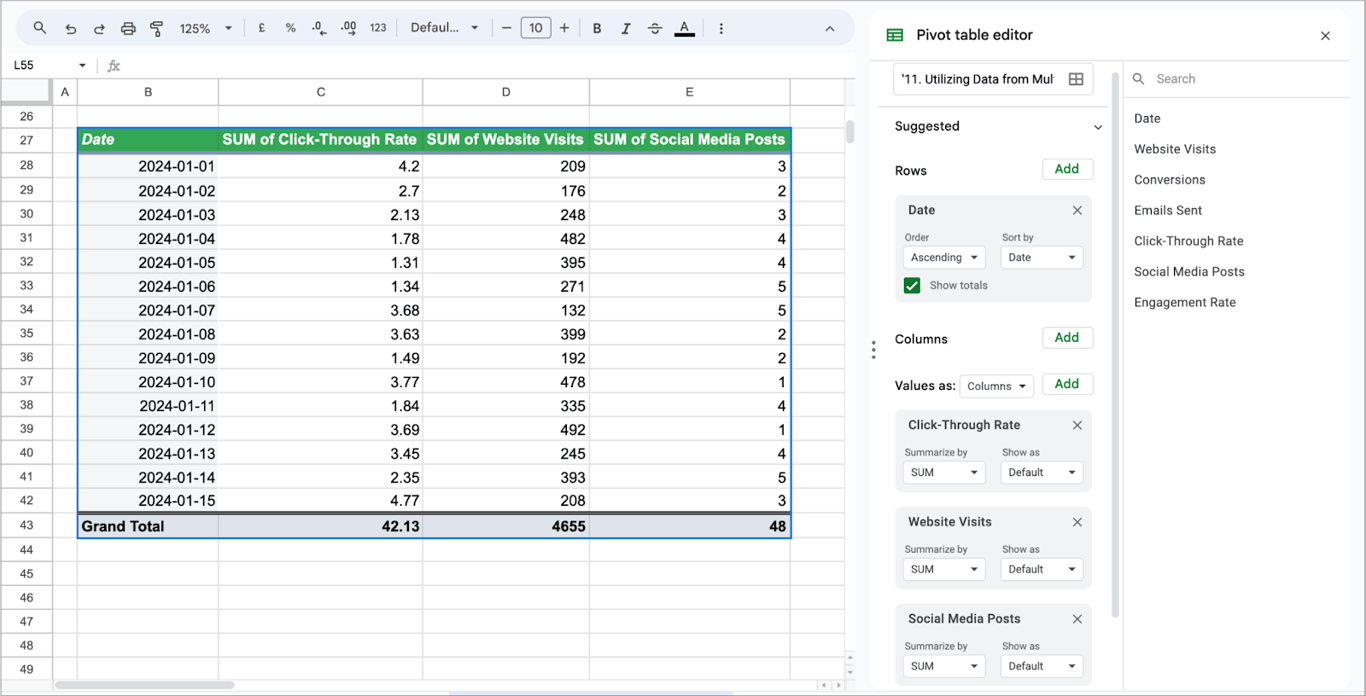
Task: Open the zoom 125% dropdown
Action: coord(205,28)
